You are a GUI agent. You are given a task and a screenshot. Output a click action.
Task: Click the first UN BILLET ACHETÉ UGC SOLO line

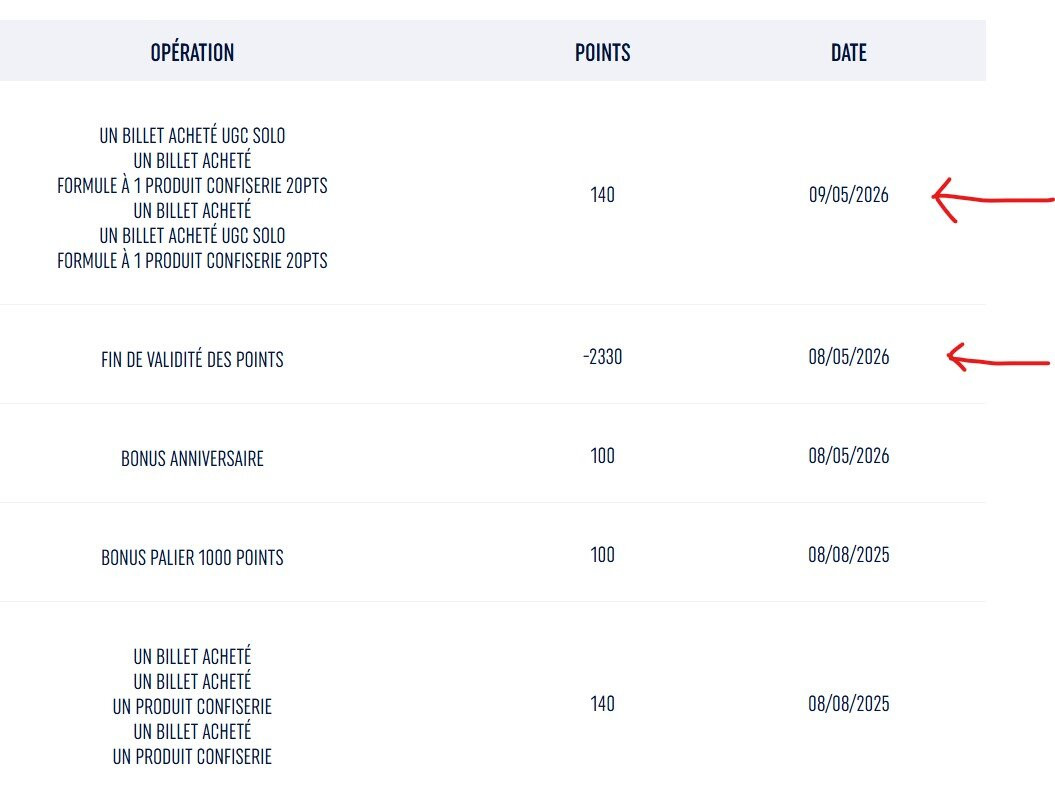(x=192, y=135)
